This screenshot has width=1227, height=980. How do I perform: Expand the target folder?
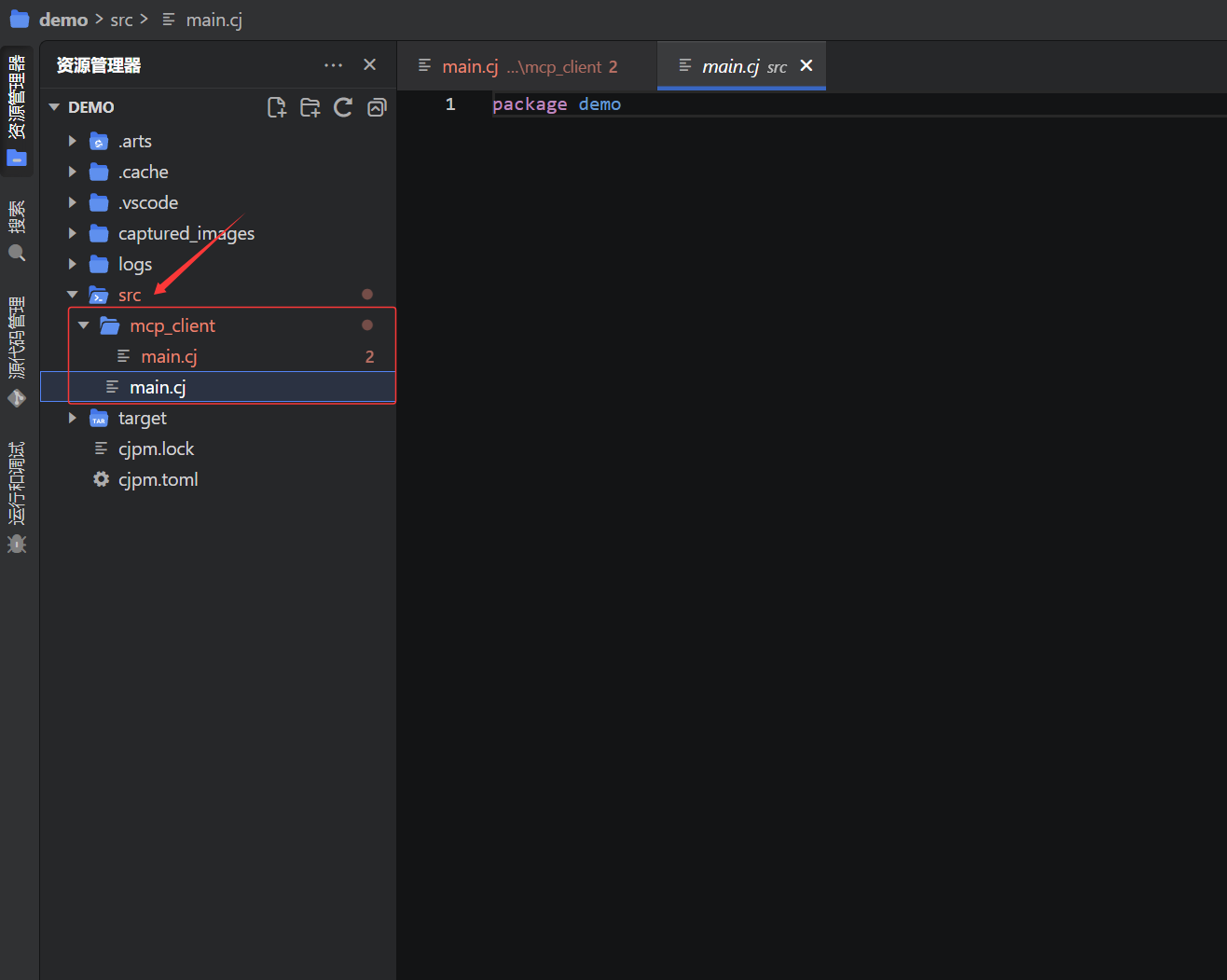(x=73, y=418)
